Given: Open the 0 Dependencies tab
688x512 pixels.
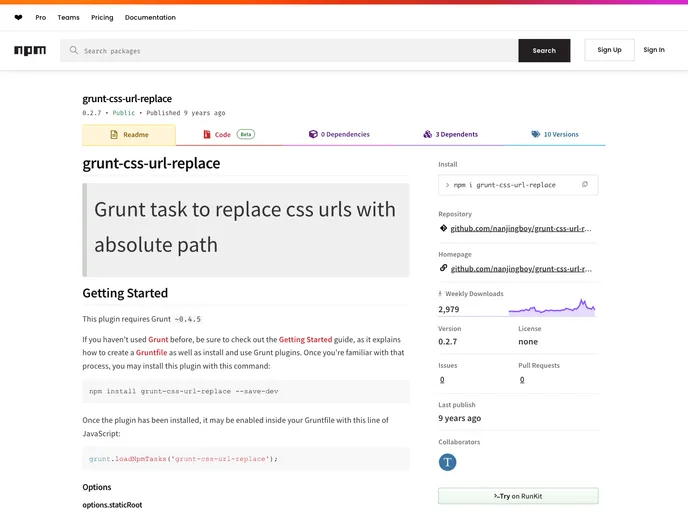Looking at the screenshot, I should [x=339, y=134].
